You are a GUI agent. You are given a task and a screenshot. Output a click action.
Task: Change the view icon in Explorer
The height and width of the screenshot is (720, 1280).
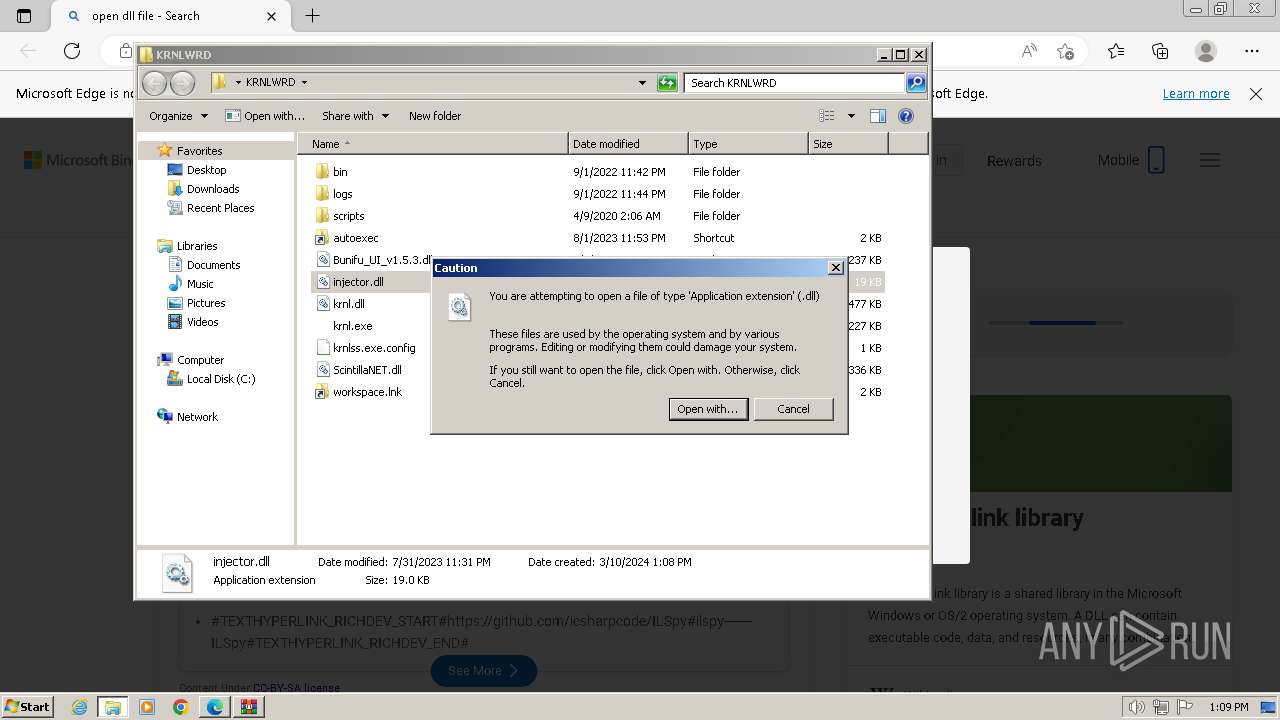(x=827, y=116)
